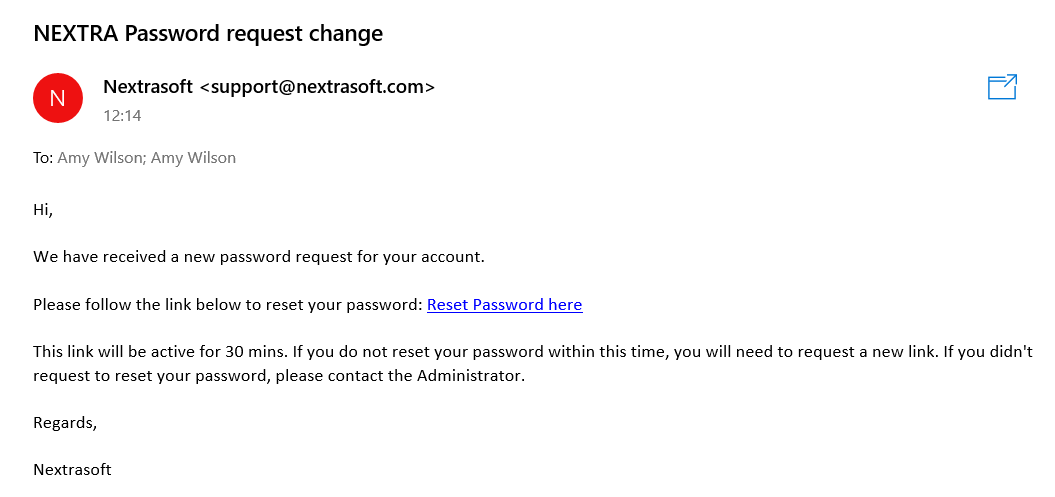Viewport: 1055px width, 497px height.
Task: Click the Password request change subject text
Action: click(254, 34)
